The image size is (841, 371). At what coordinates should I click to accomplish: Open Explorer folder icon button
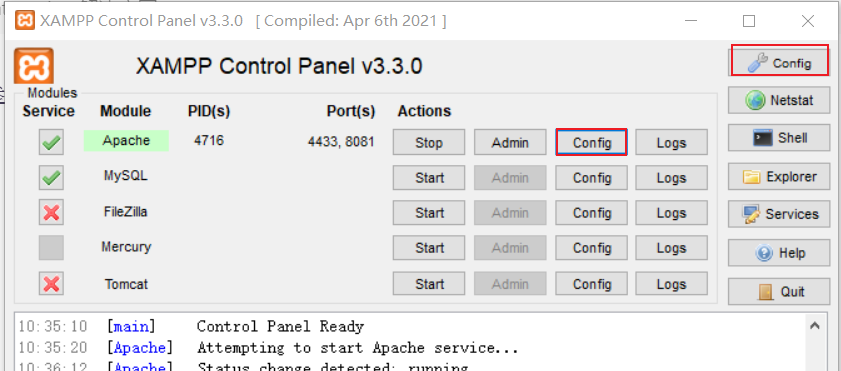779,176
